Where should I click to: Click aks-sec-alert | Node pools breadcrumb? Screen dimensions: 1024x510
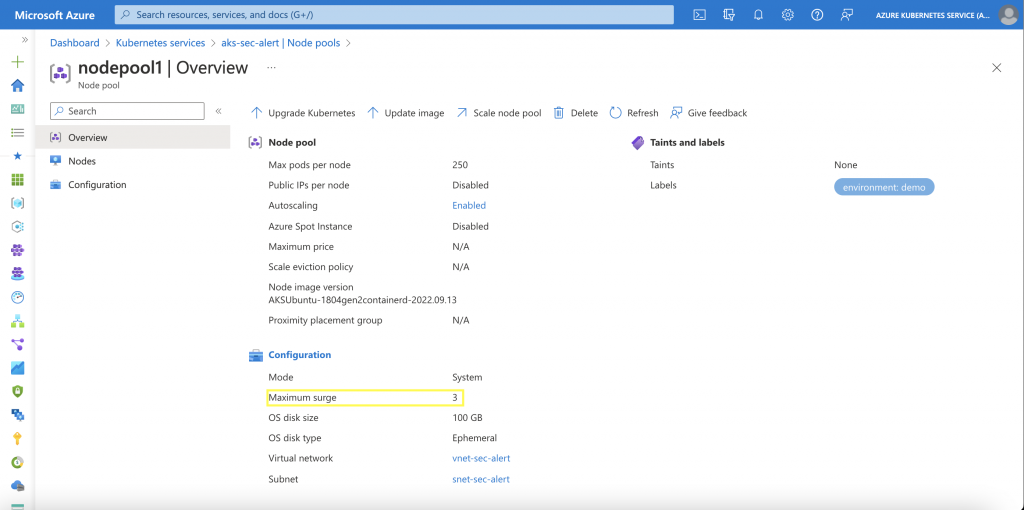pos(281,43)
